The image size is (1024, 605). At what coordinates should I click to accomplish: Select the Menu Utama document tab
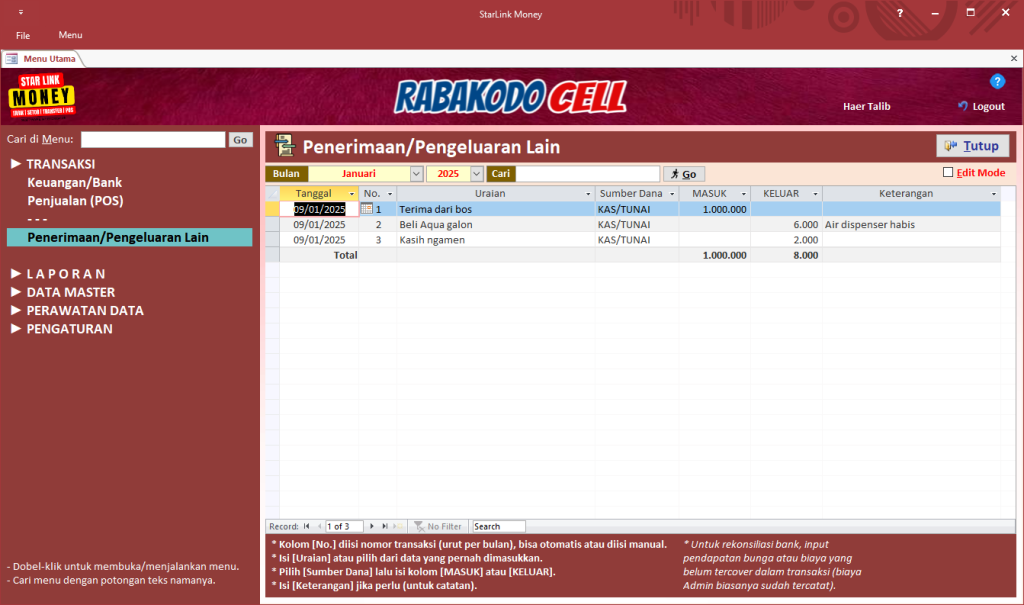pyautogui.click(x=42, y=59)
